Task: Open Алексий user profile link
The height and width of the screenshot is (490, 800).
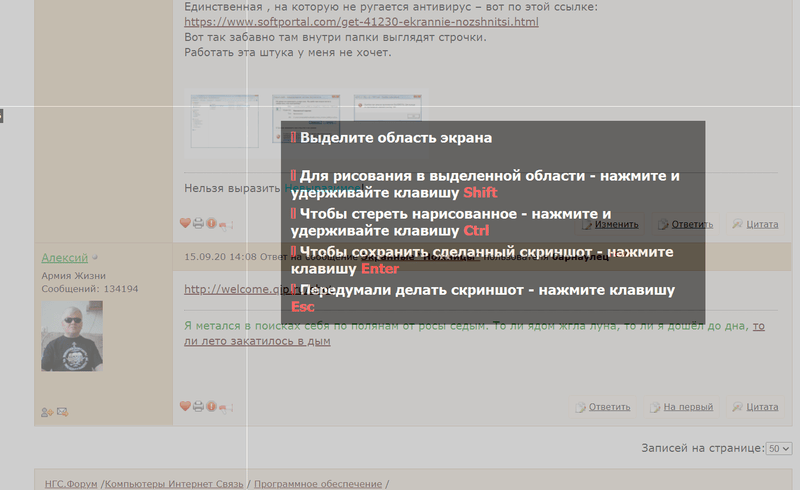Action: coord(65,258)
